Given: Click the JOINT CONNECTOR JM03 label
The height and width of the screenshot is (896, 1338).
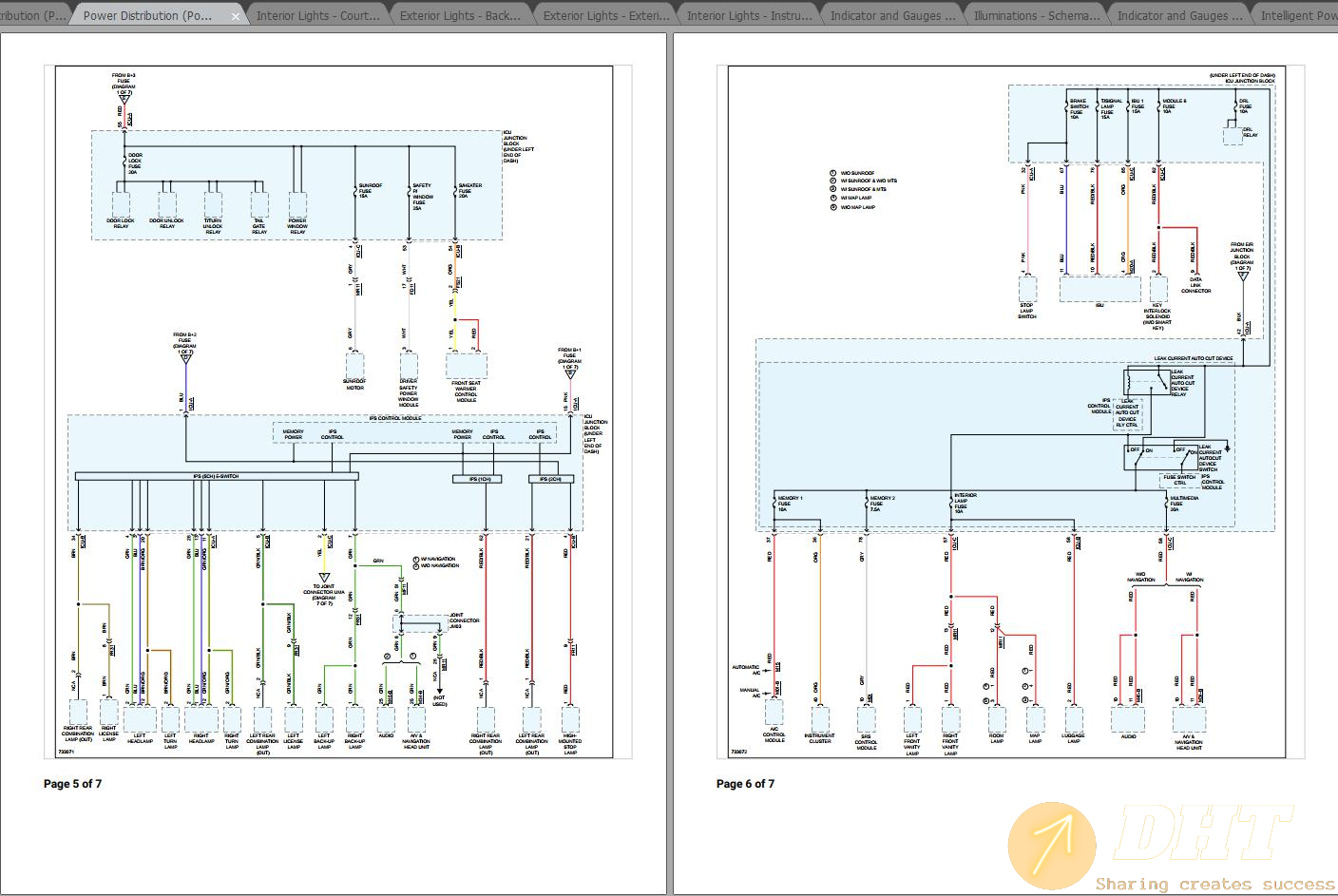Looking at the screenshot, I should 463,620.
